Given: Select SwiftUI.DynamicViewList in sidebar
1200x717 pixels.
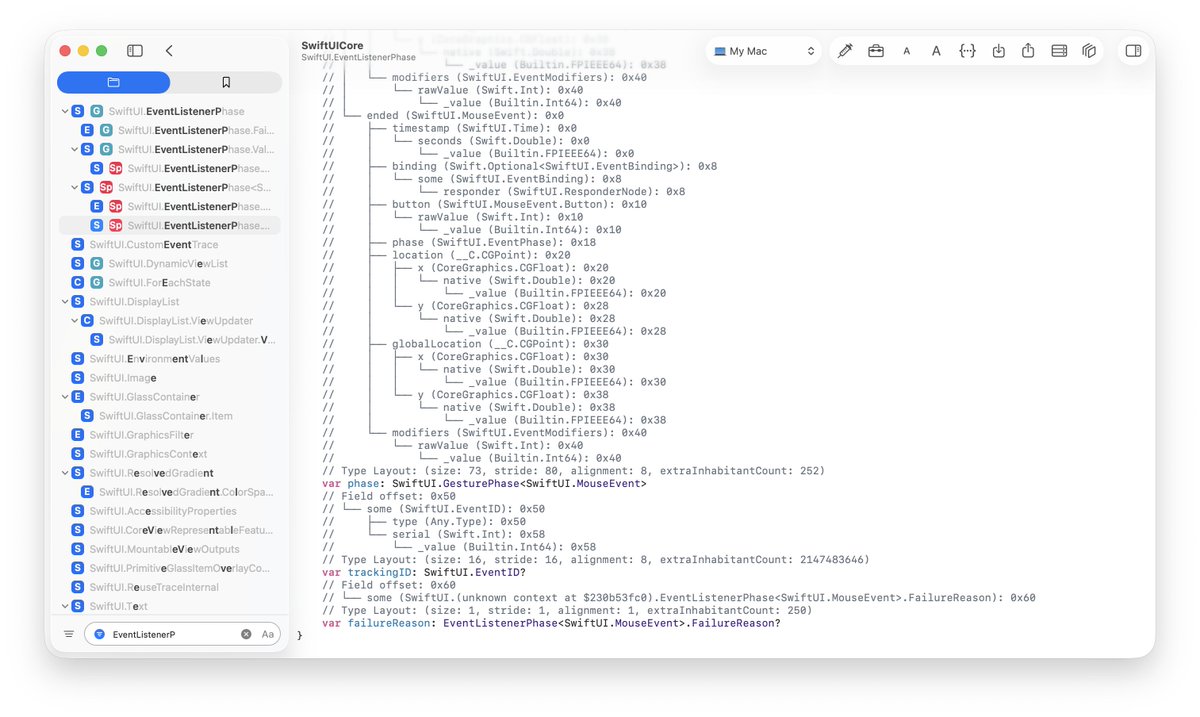Looking at the screenshot, I should [170, 263].
